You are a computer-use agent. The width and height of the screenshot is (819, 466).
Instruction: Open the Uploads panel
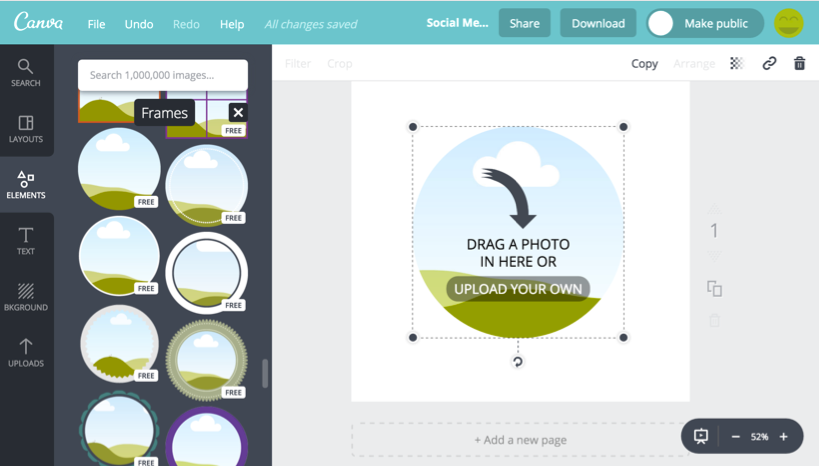[x=26, y=352]
